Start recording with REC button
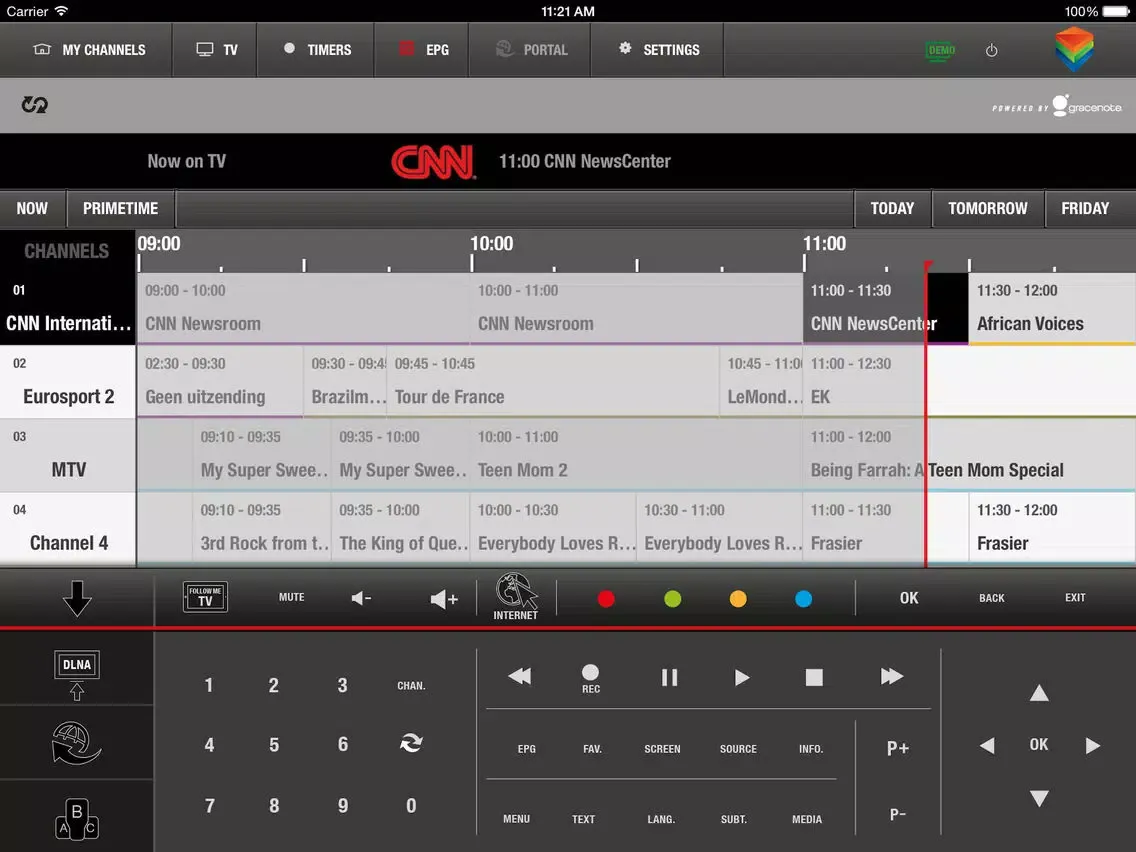 [590, 679]
